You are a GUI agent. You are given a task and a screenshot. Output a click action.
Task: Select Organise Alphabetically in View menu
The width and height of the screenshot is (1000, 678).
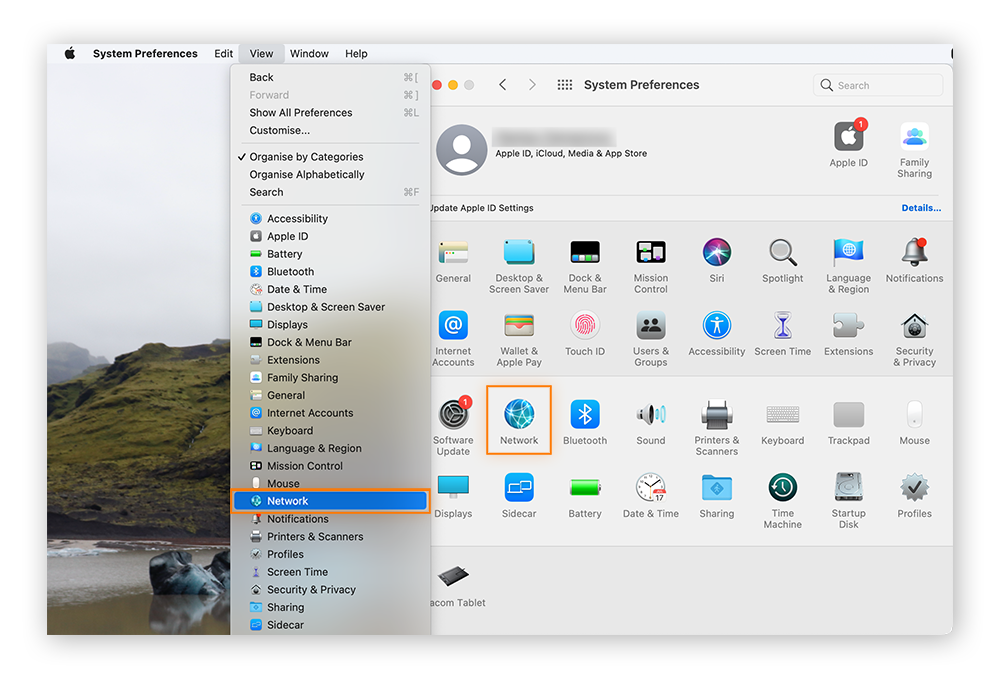[308, 174]
